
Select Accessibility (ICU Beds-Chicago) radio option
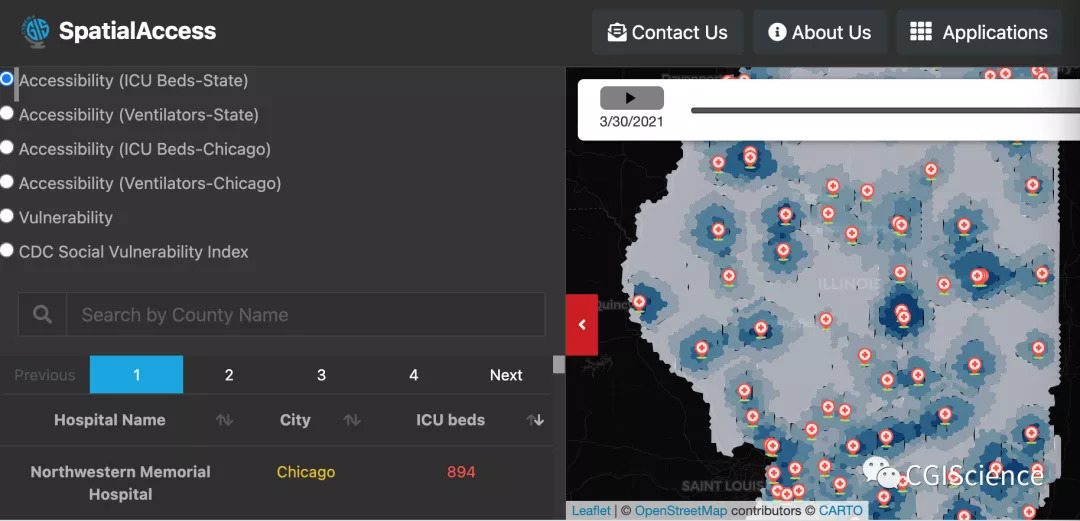(7, 148)
